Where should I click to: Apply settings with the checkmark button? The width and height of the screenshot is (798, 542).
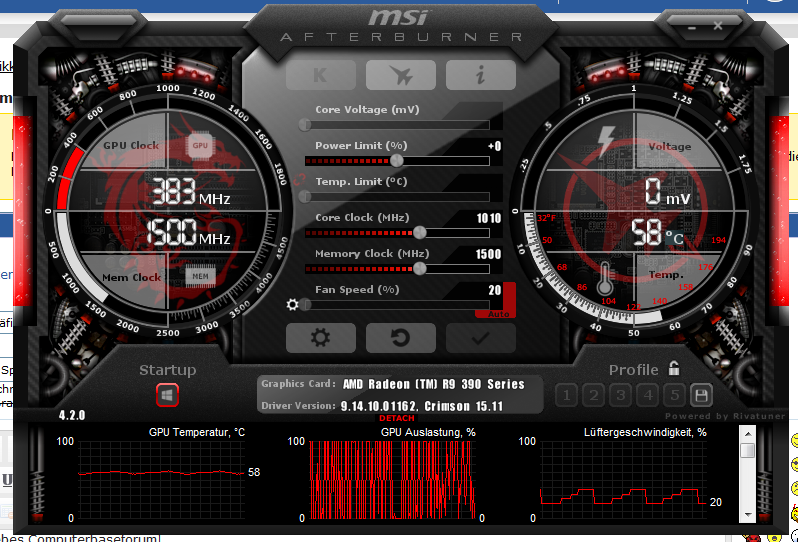(480, 338)
